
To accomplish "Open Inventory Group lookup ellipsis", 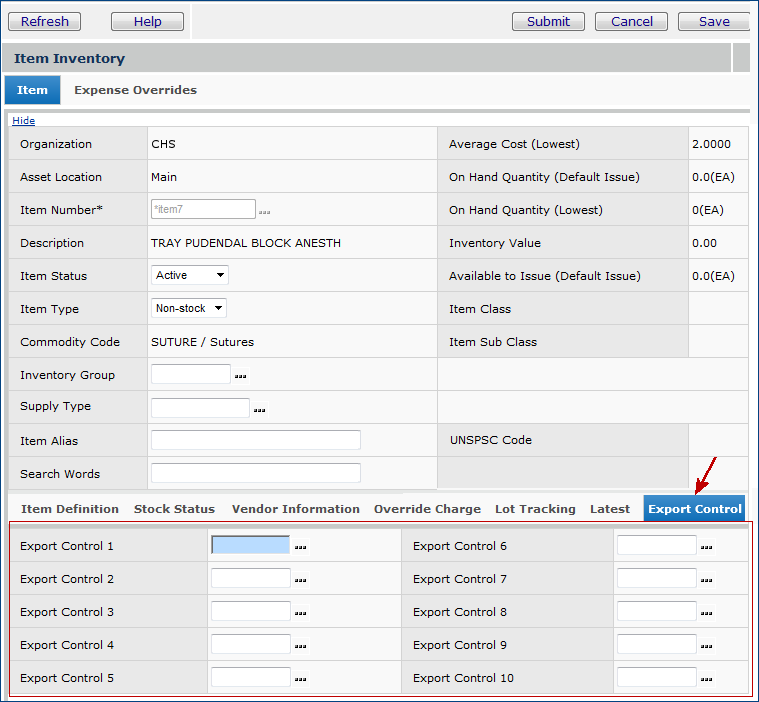I will point(240,376).
